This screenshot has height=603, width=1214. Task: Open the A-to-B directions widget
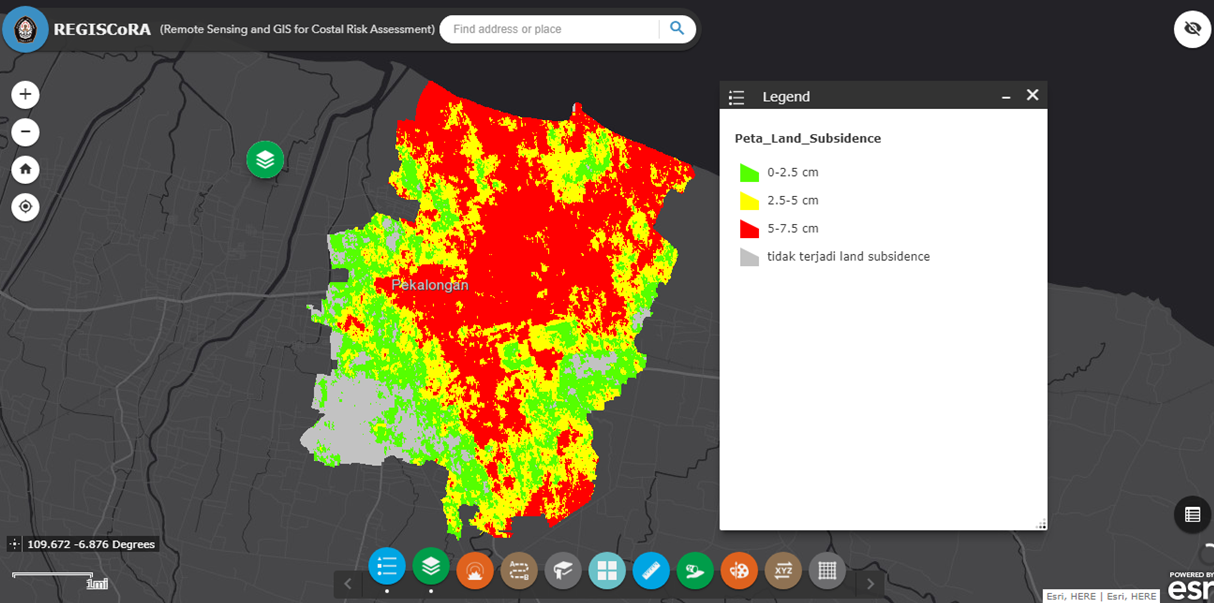coord(519,571)
